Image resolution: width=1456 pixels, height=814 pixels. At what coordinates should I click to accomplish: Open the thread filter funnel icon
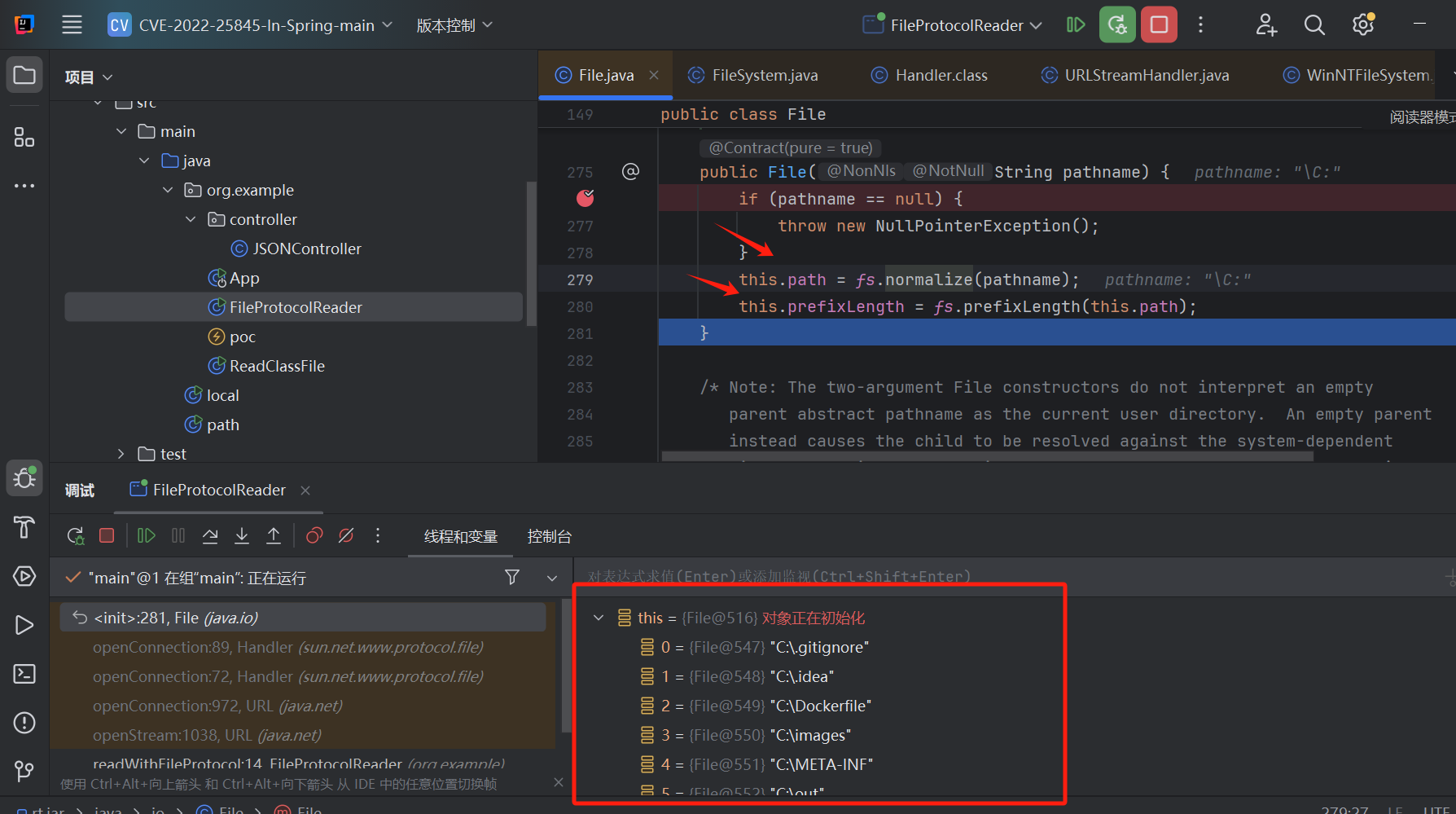pyautogui.click(x=512, y=577)
